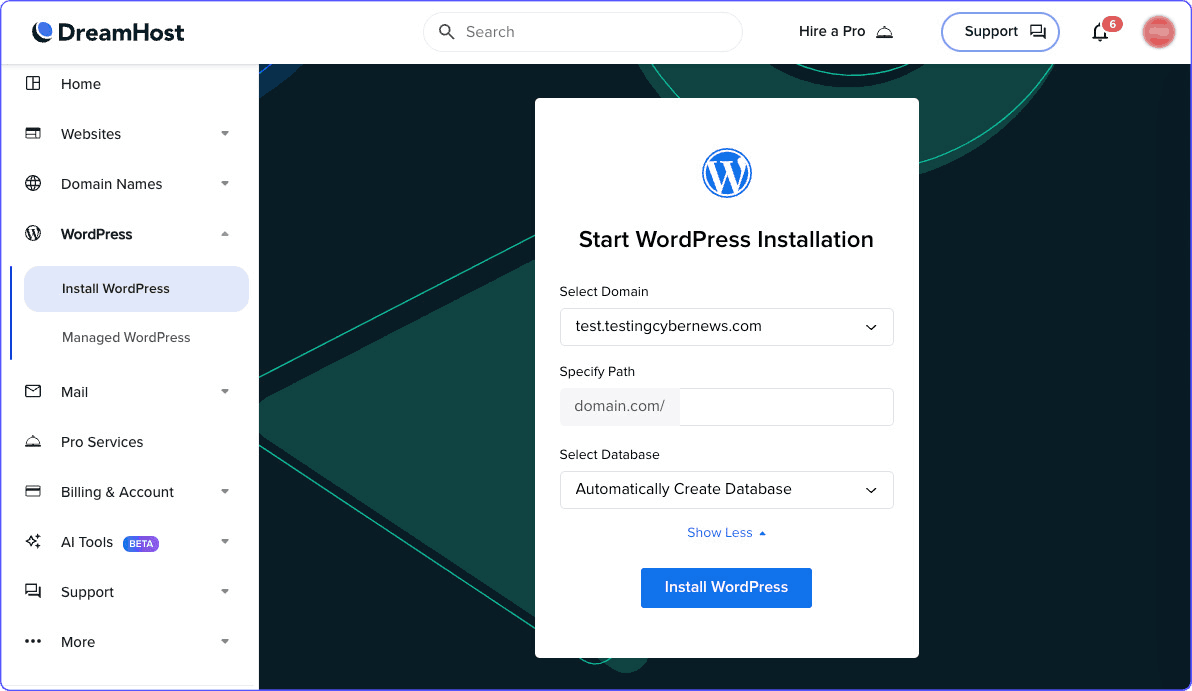Click the BETA badge beside AI Tools
Viewport: 1192px width, 691px height.
pos(141,544)
